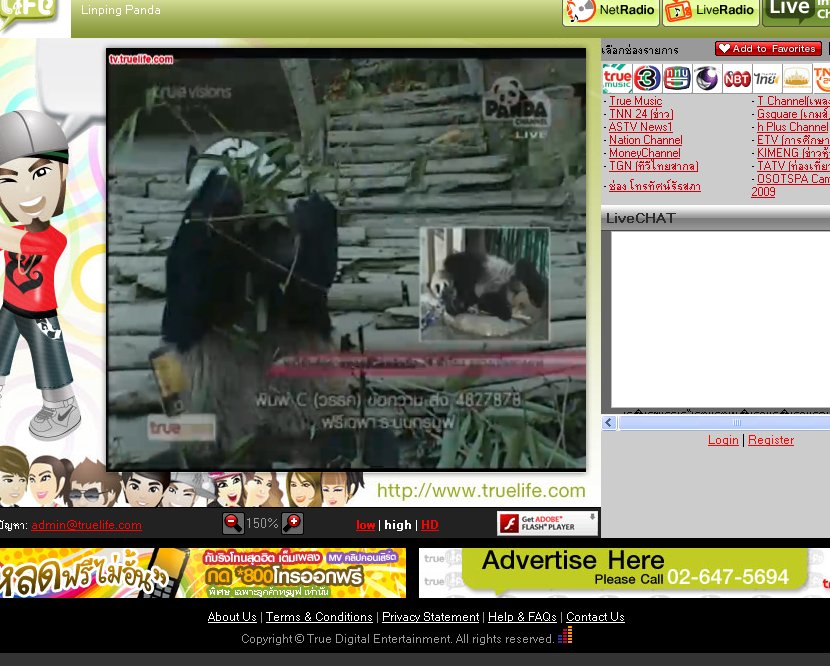Click the Live chat green bubble button
This screenshot has width=830, height=666.
pyautogui.click(x=796, y=11)
